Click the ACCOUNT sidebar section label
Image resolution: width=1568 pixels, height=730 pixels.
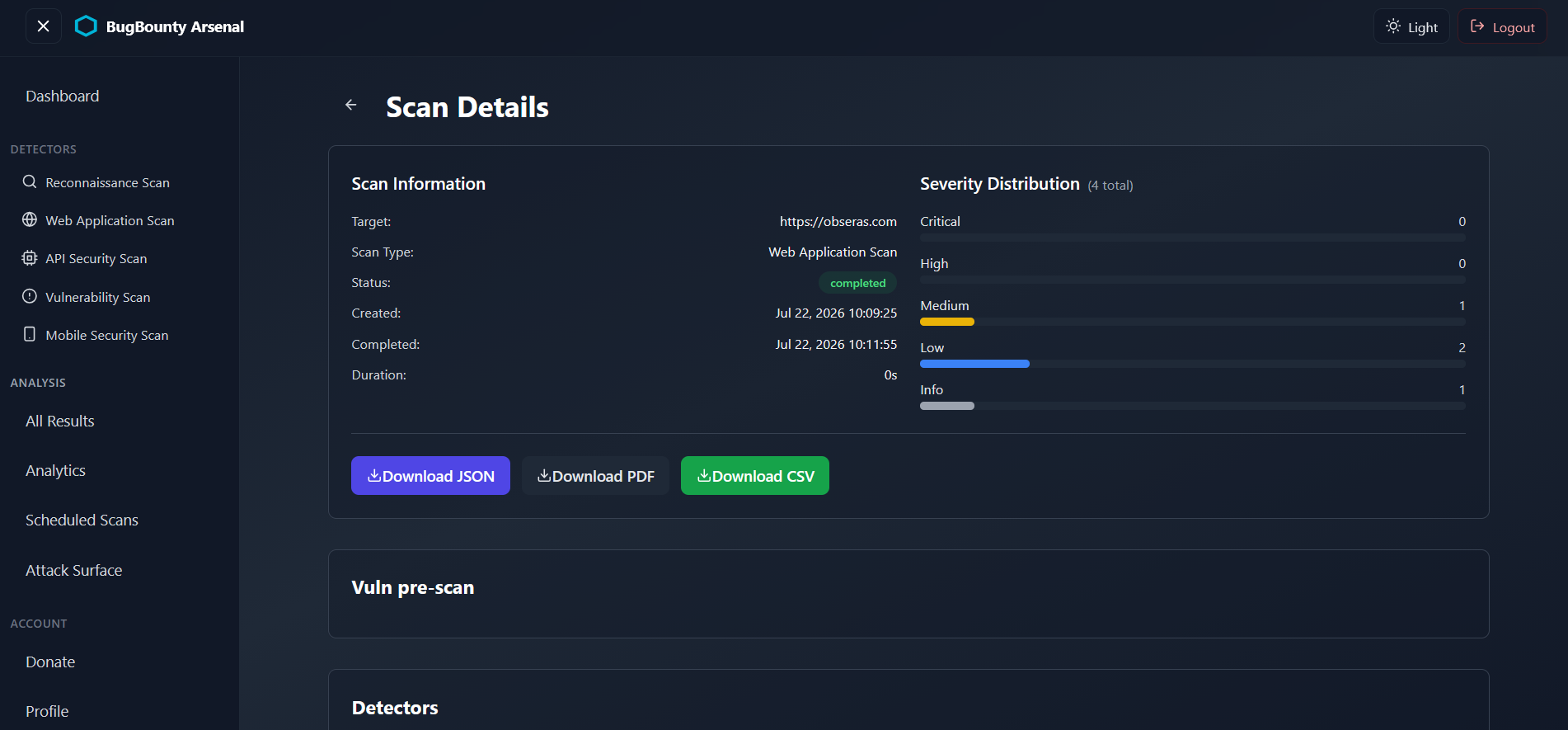39,624
